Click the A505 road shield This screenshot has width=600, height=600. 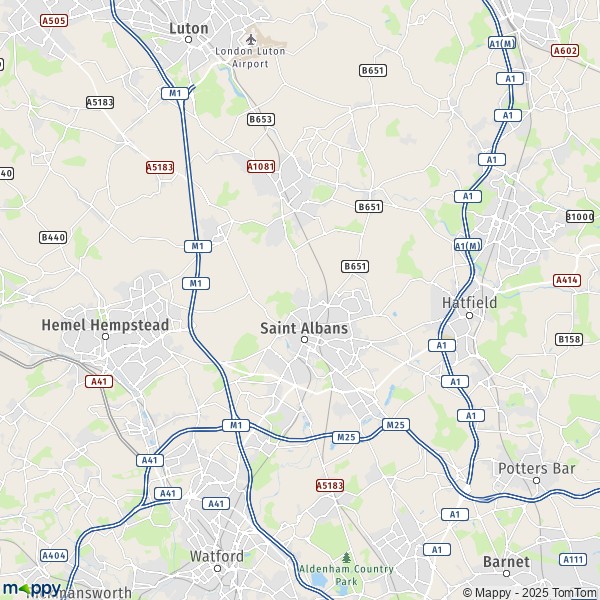coord(54,20)
